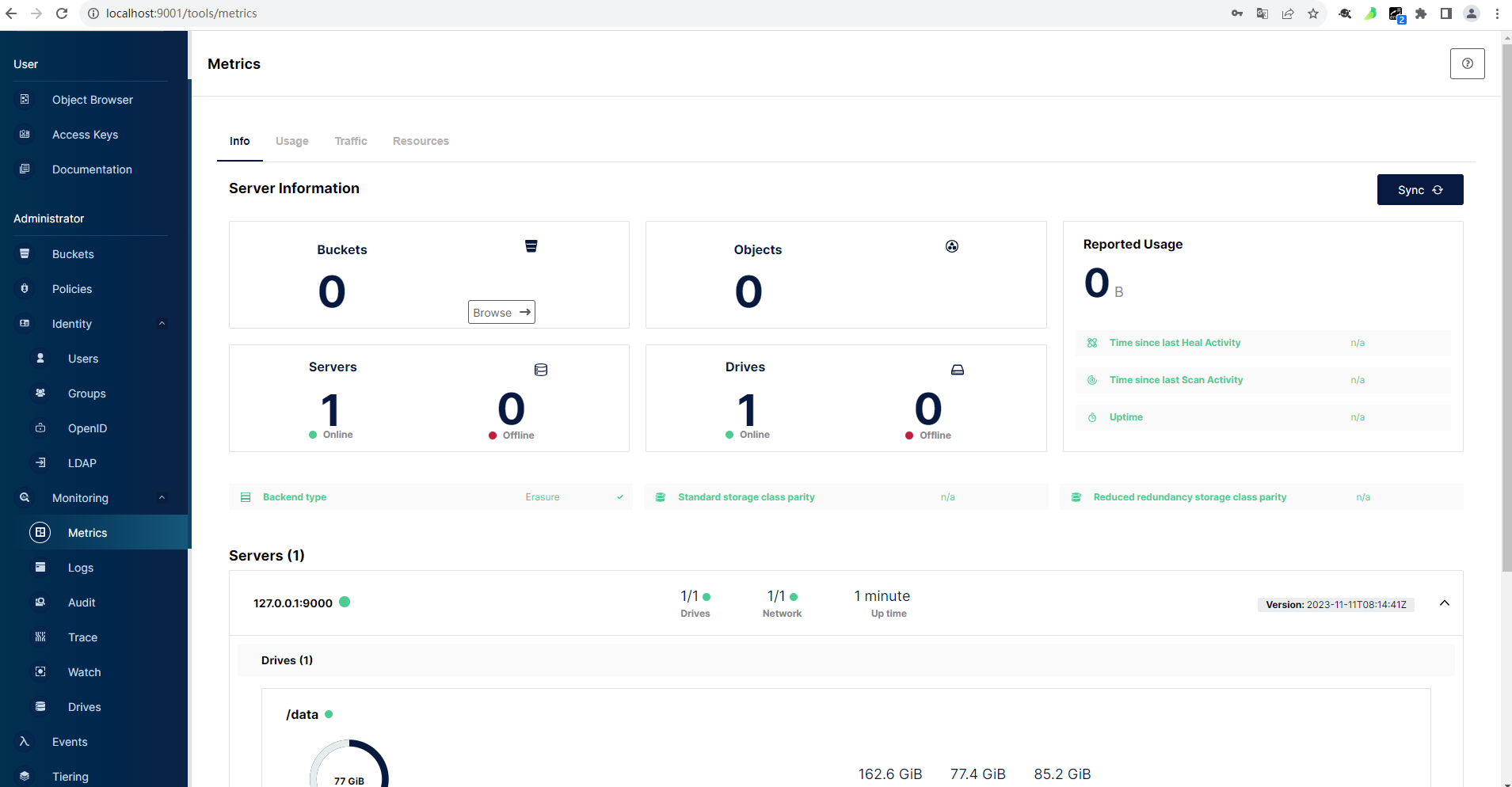Switch to the Resources tab
Screen dimensions: 1512x787
[421, 141]
